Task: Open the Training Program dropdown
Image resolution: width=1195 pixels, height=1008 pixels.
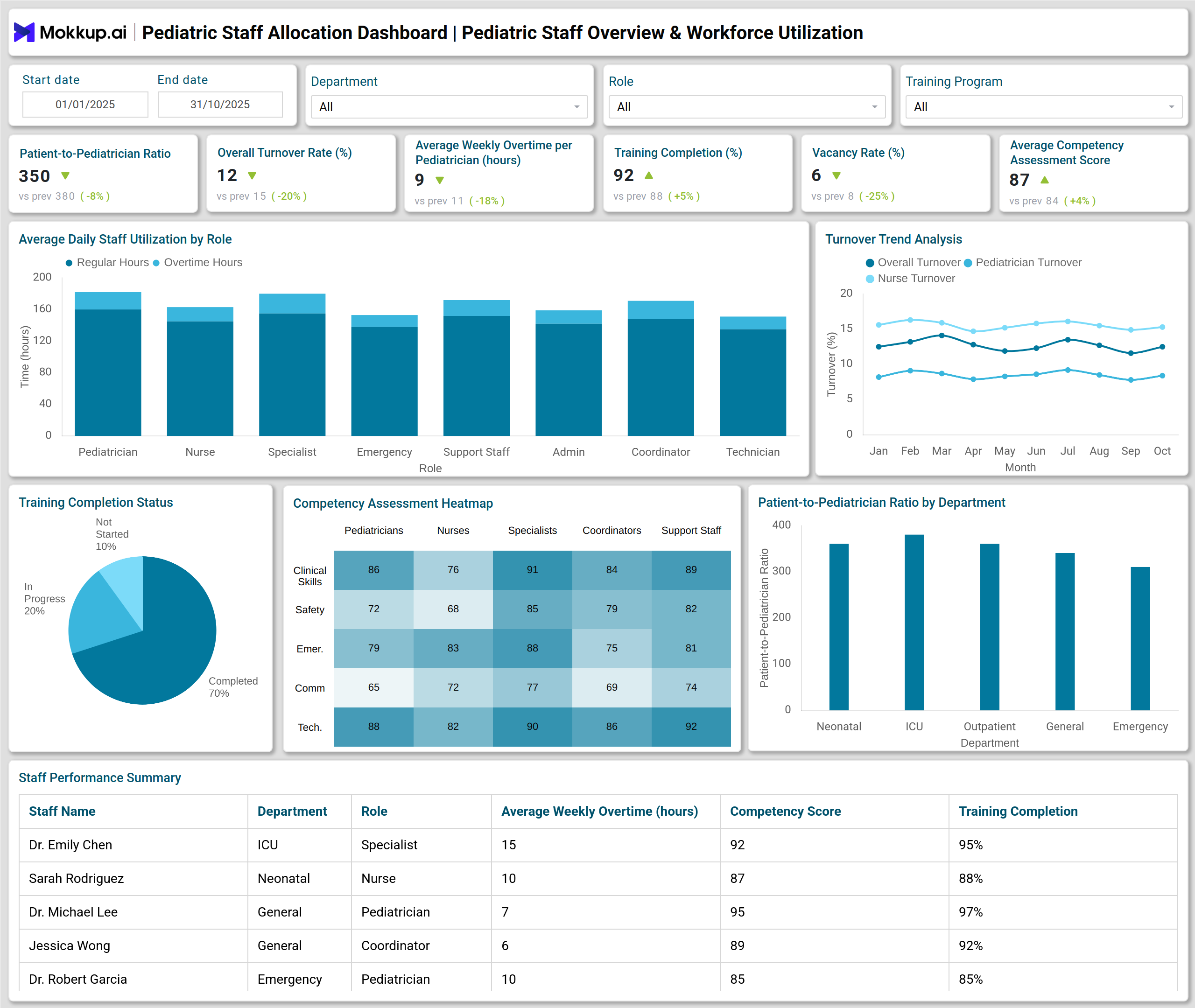Action: (1044, 107)
